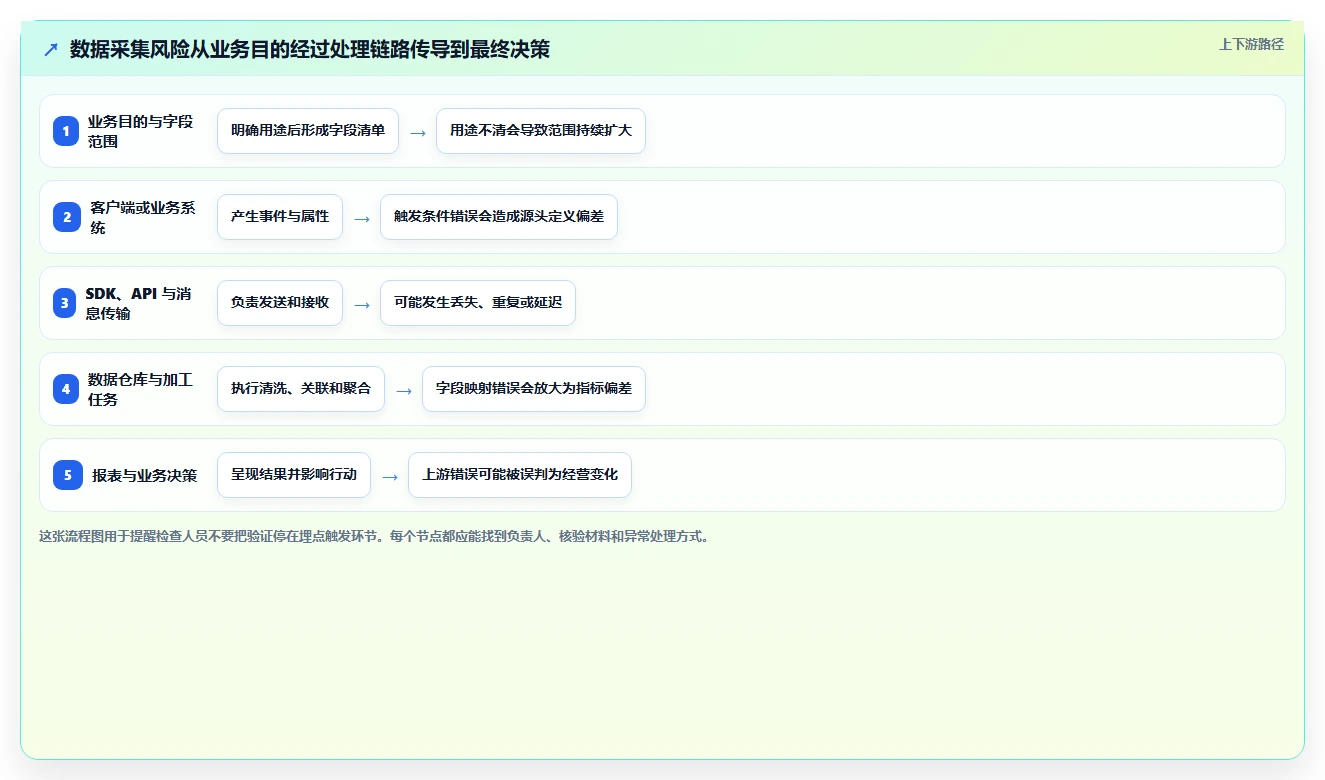
Task: Click the footnote starting 这张流程图用于提醒检查人员
Action: (x=374, y=536)
